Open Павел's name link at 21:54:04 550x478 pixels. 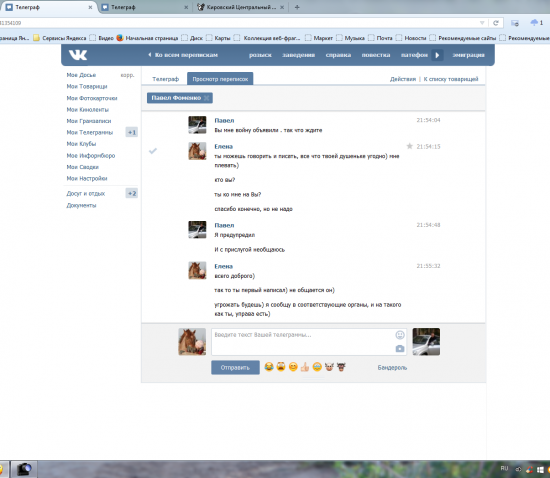[x=224, y=121]
